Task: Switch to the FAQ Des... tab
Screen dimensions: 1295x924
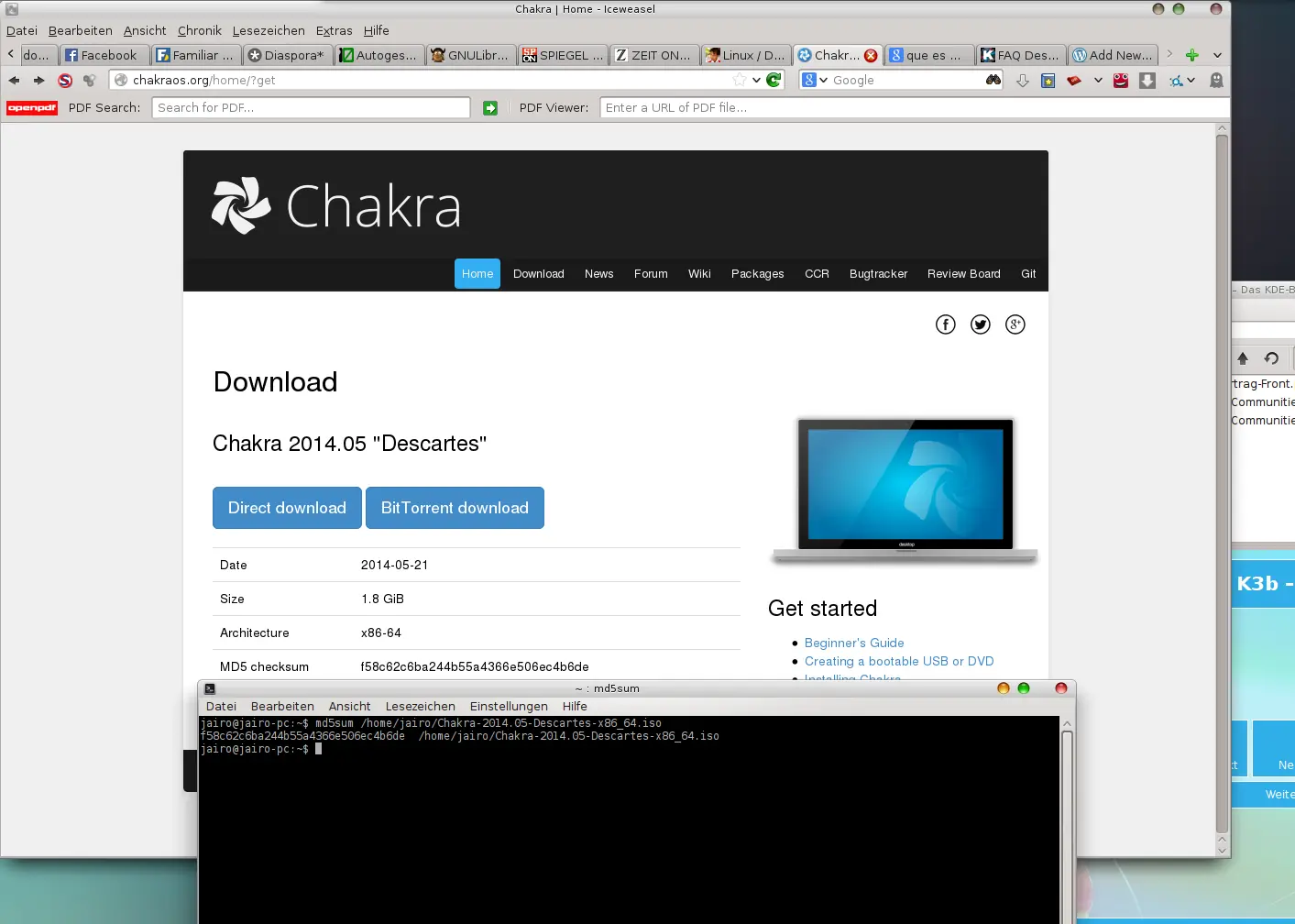Action: (x=1020, y=56)
